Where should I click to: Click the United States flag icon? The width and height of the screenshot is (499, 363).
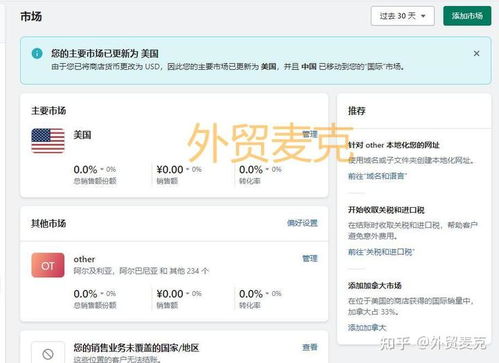(x=48, y=141)
